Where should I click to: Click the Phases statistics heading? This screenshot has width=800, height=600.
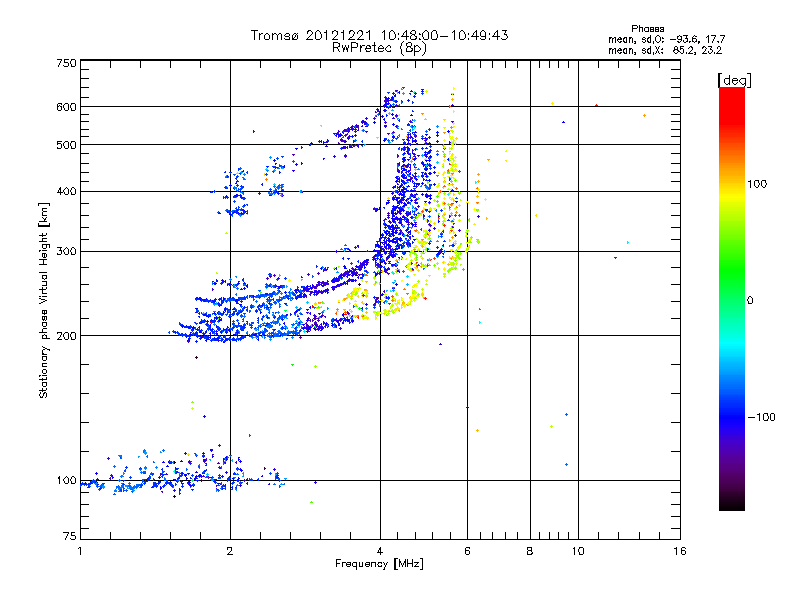click(647, 29)
